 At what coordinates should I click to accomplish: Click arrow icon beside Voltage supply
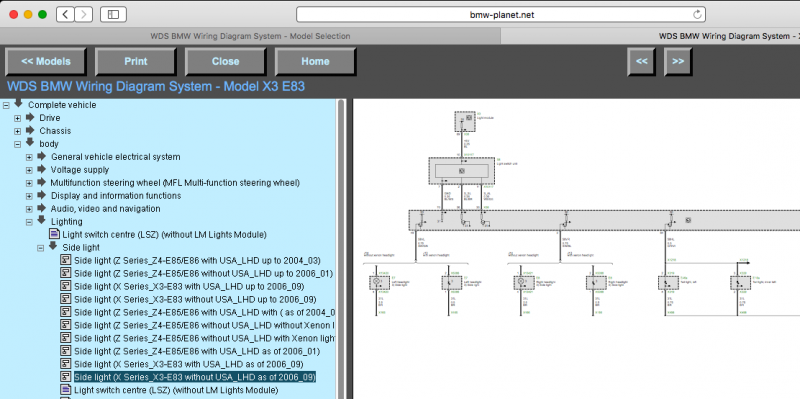41,169
